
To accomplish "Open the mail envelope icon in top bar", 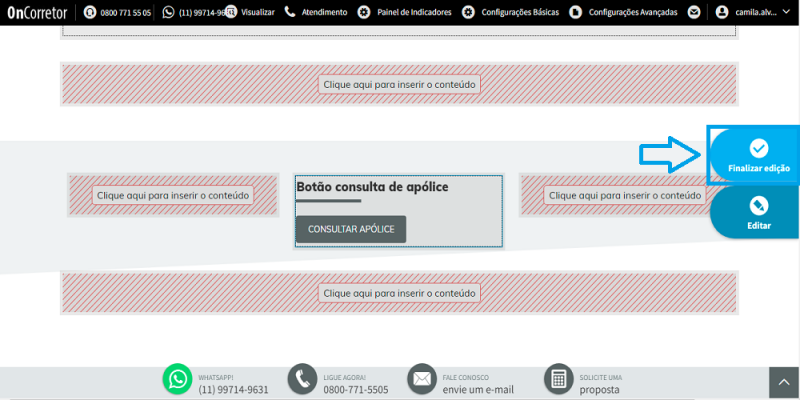I will click(x=694, y=12).
